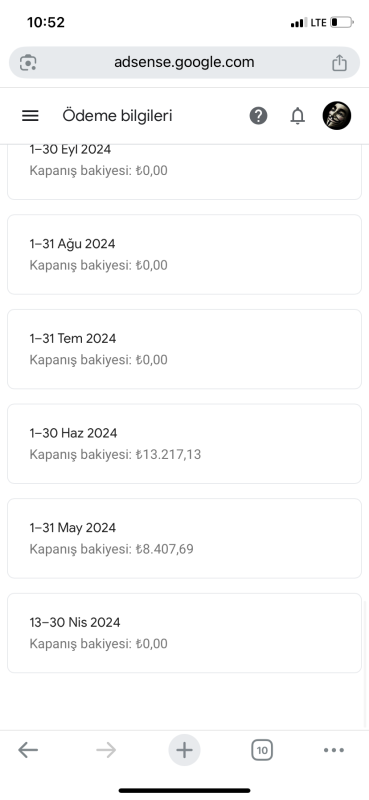Open the 1–31 May 2024 statement card
Screen dimensions: 369x800
184,538
